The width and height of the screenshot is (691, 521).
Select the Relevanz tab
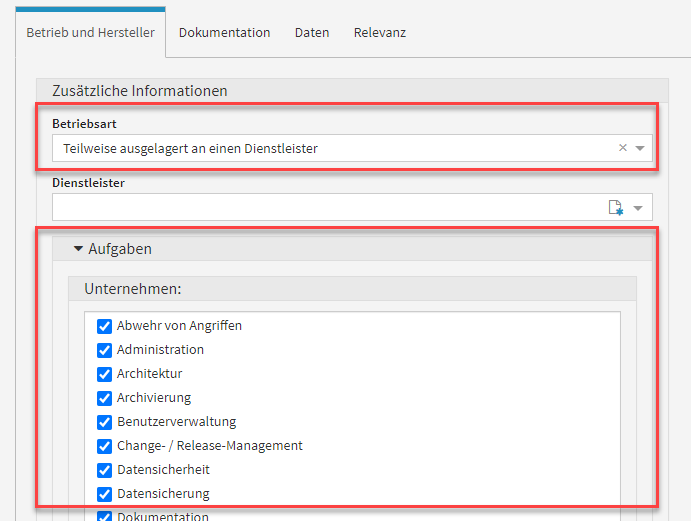[x=379, y=33]
